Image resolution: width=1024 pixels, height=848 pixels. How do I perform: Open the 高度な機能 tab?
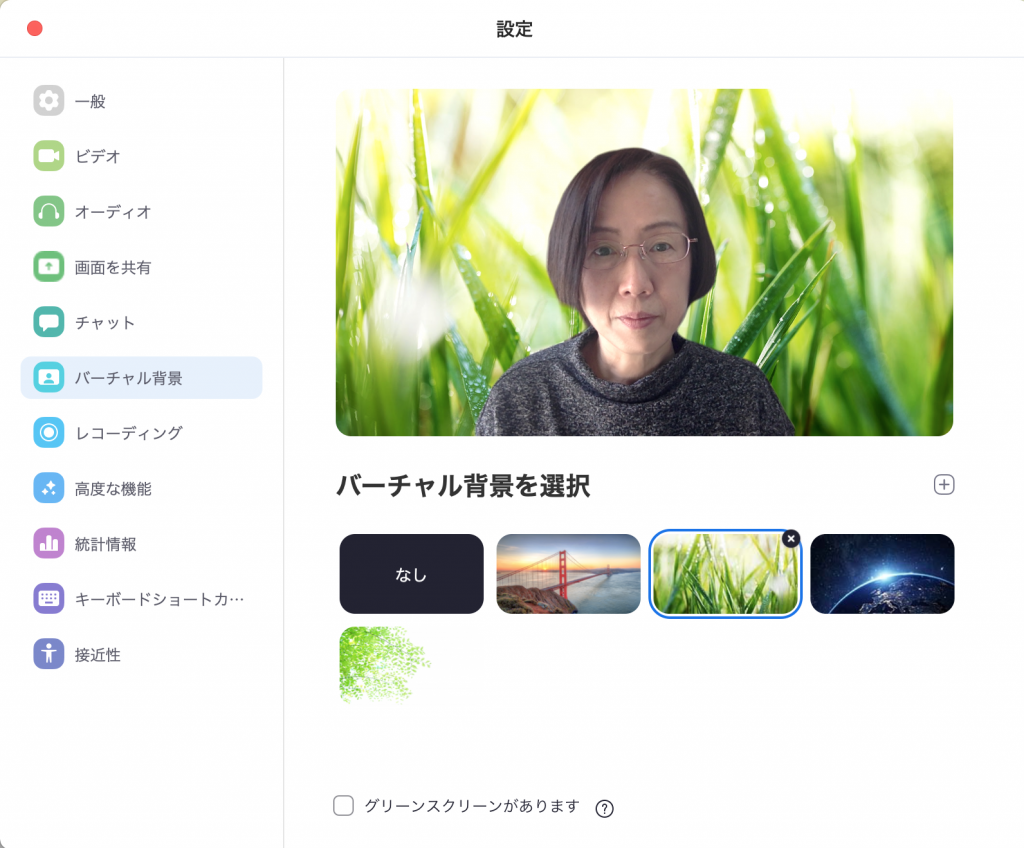(x=142, y=488)
